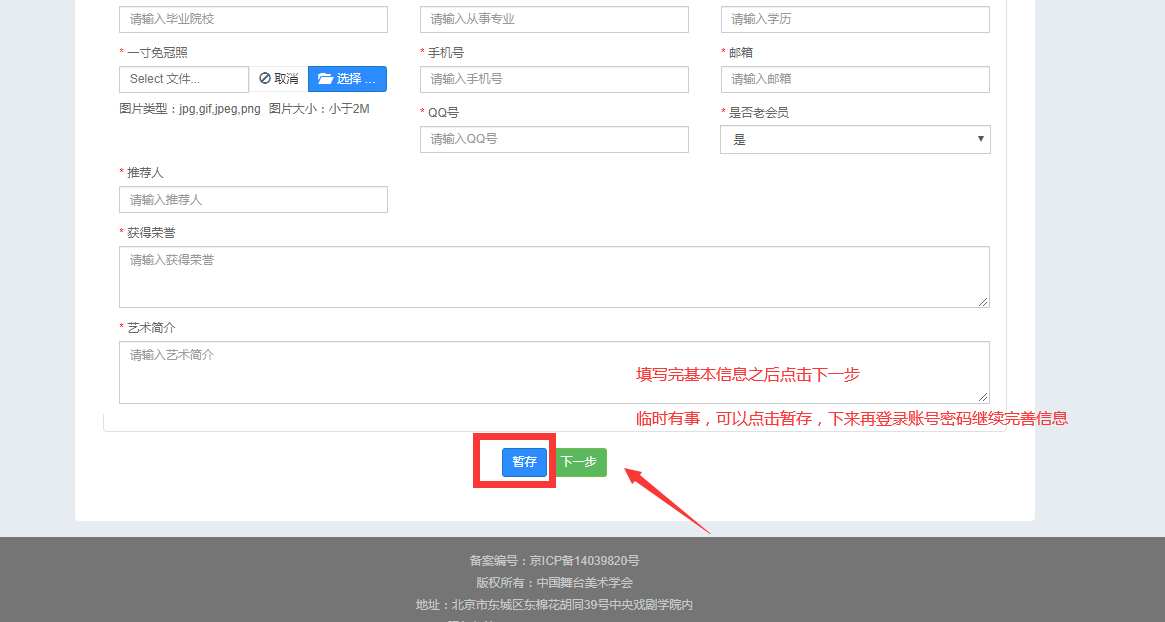
Task: Click the 中国舞台美术学会 copyright text
Action: coord(584,583)
